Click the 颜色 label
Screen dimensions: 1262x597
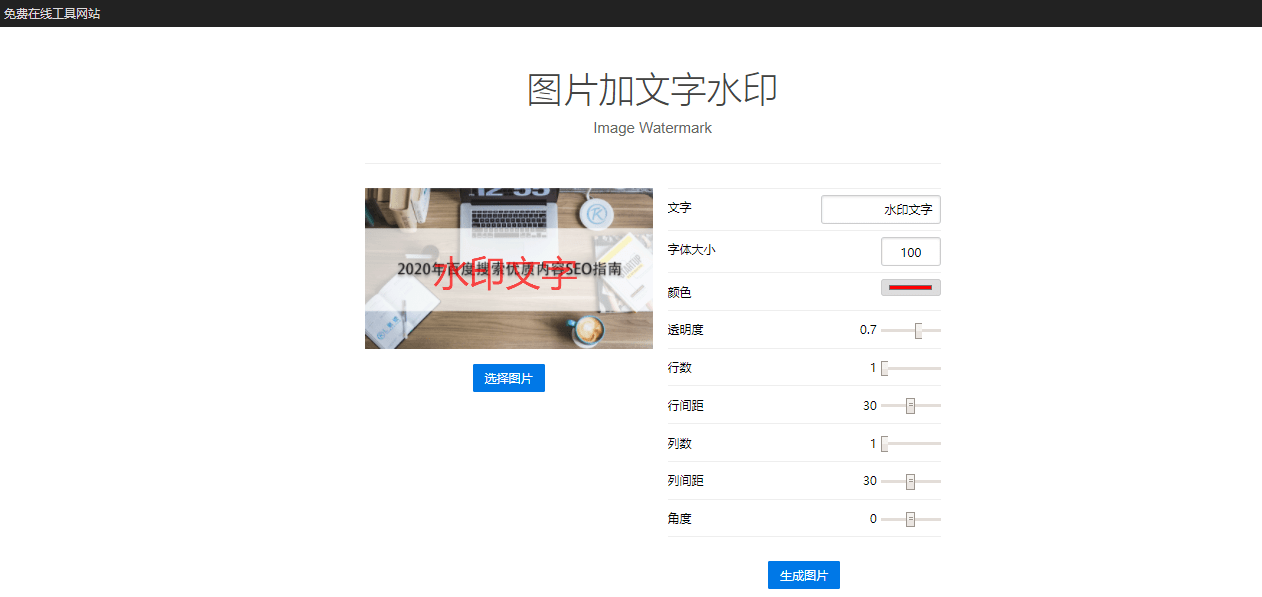(680, 292)
